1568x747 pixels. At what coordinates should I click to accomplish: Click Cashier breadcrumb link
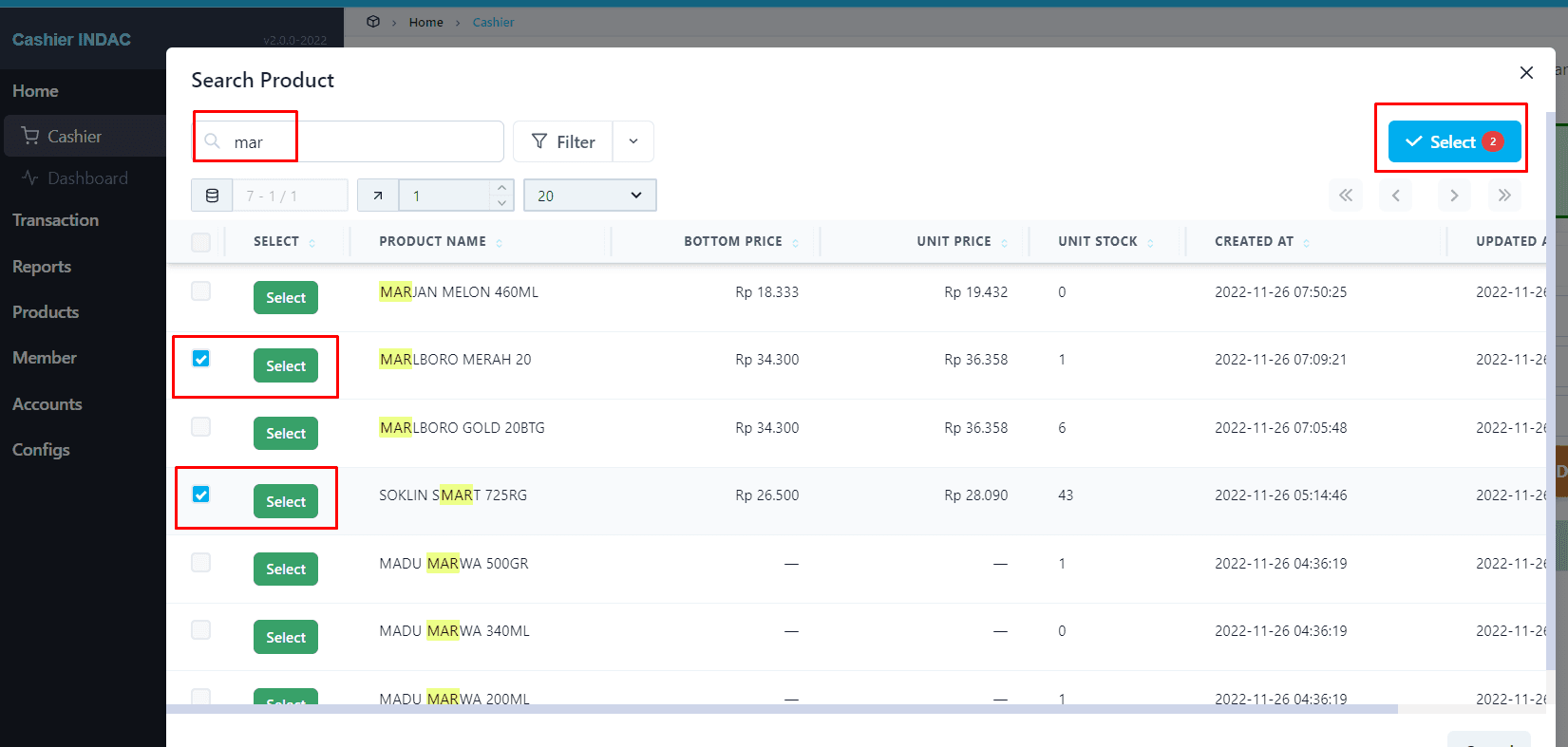coord(493,22)
